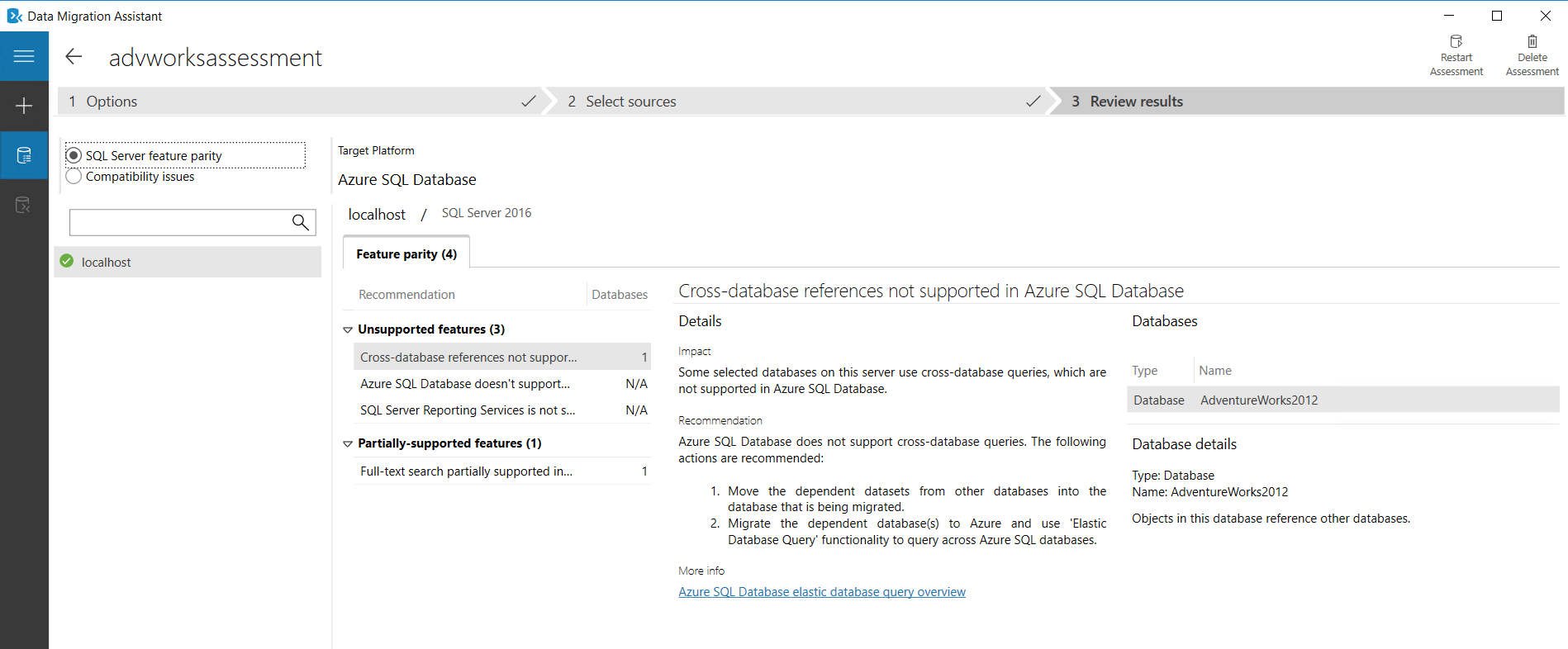
Task: Click the SQL Server 2016 version label
Action: pyautogui.click(x=487, y=213)
